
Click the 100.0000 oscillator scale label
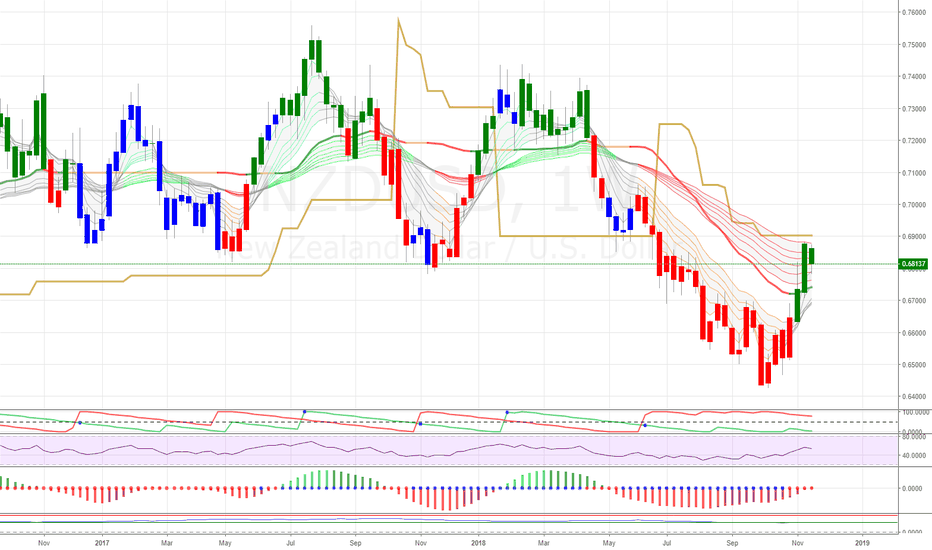(x=915, y=412)
